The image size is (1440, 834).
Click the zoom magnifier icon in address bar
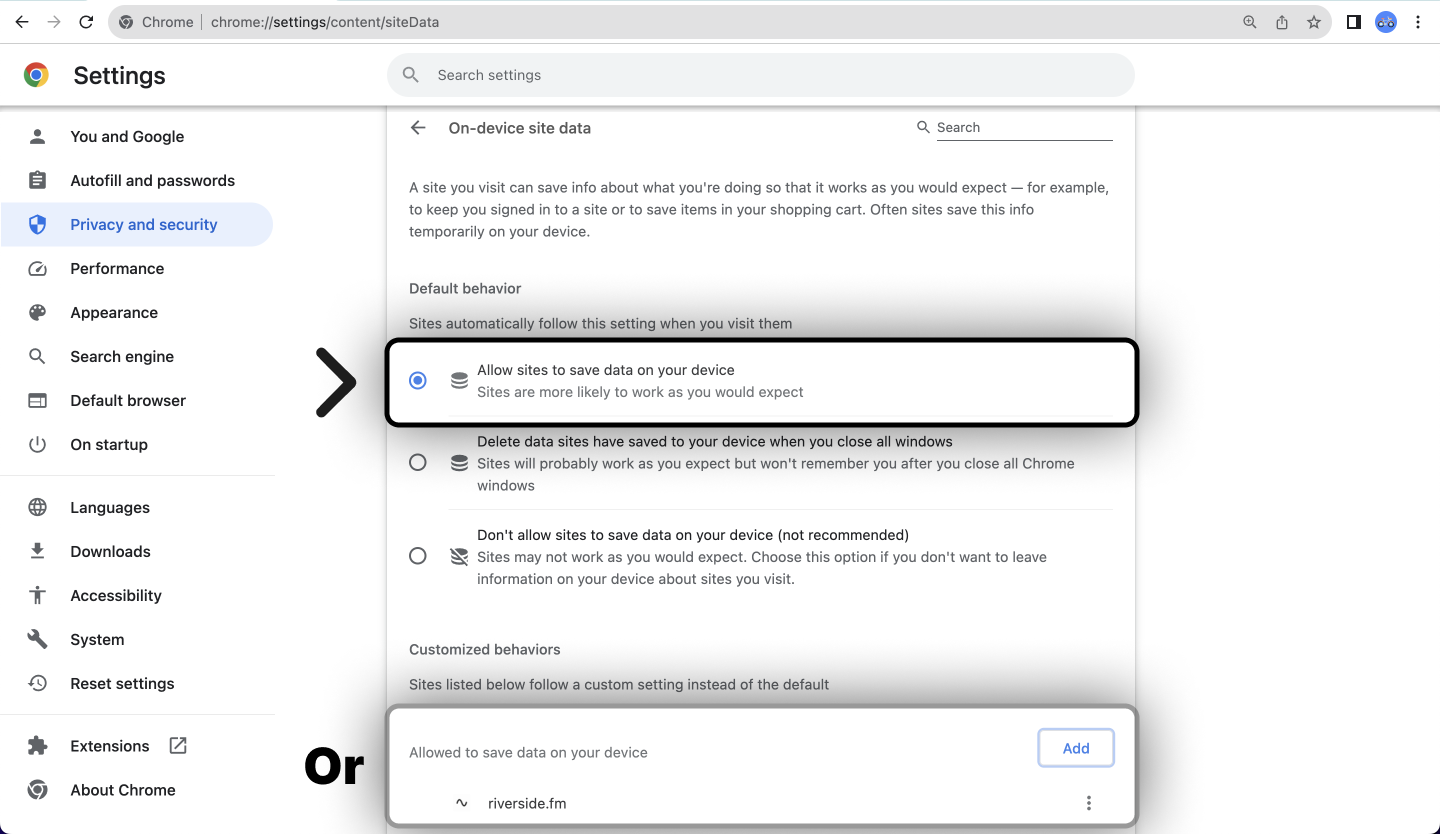coord(1250,22)
